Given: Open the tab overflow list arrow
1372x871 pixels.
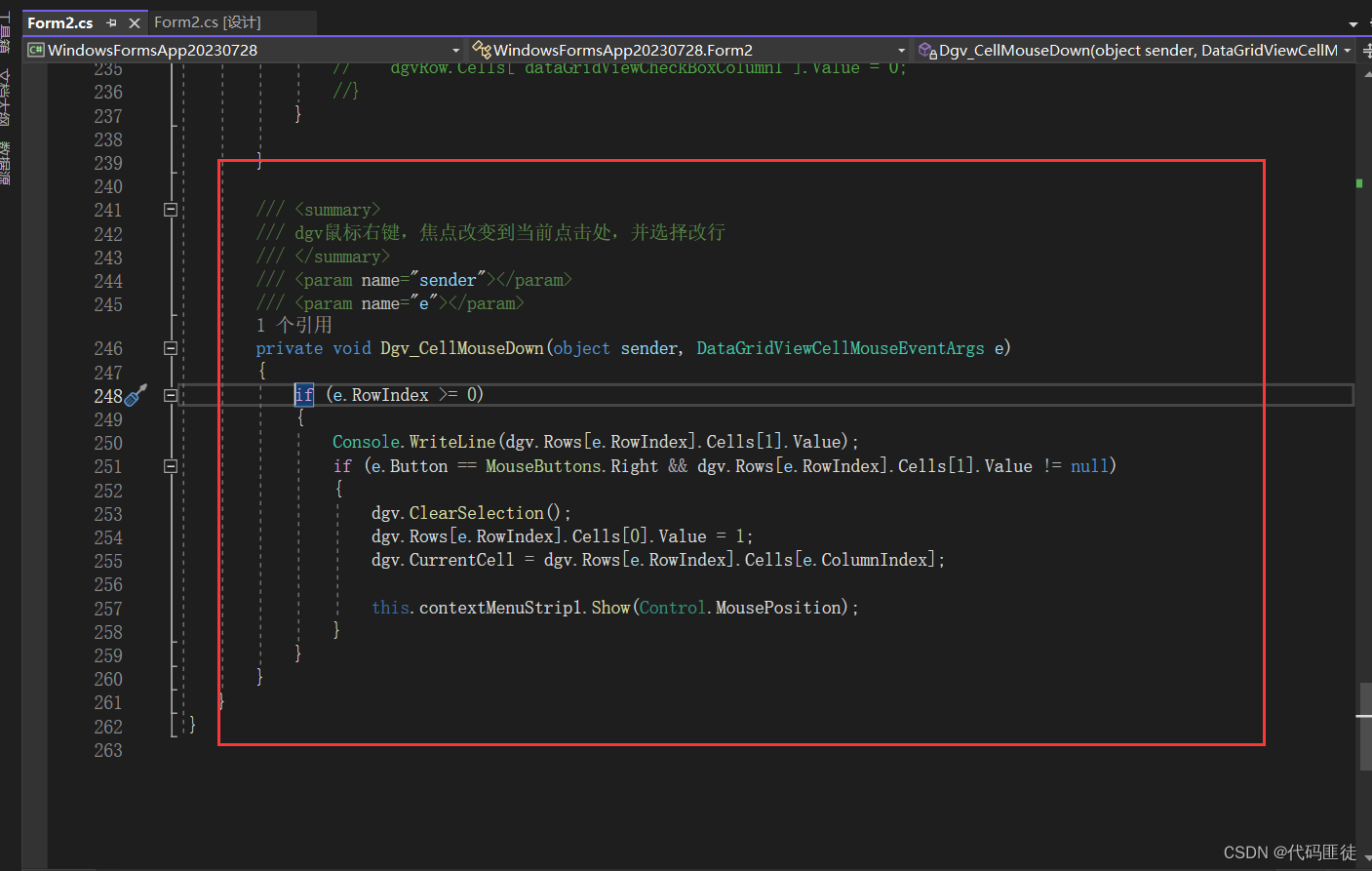Looking at the screenshot, I should (x=1353, y=23).
